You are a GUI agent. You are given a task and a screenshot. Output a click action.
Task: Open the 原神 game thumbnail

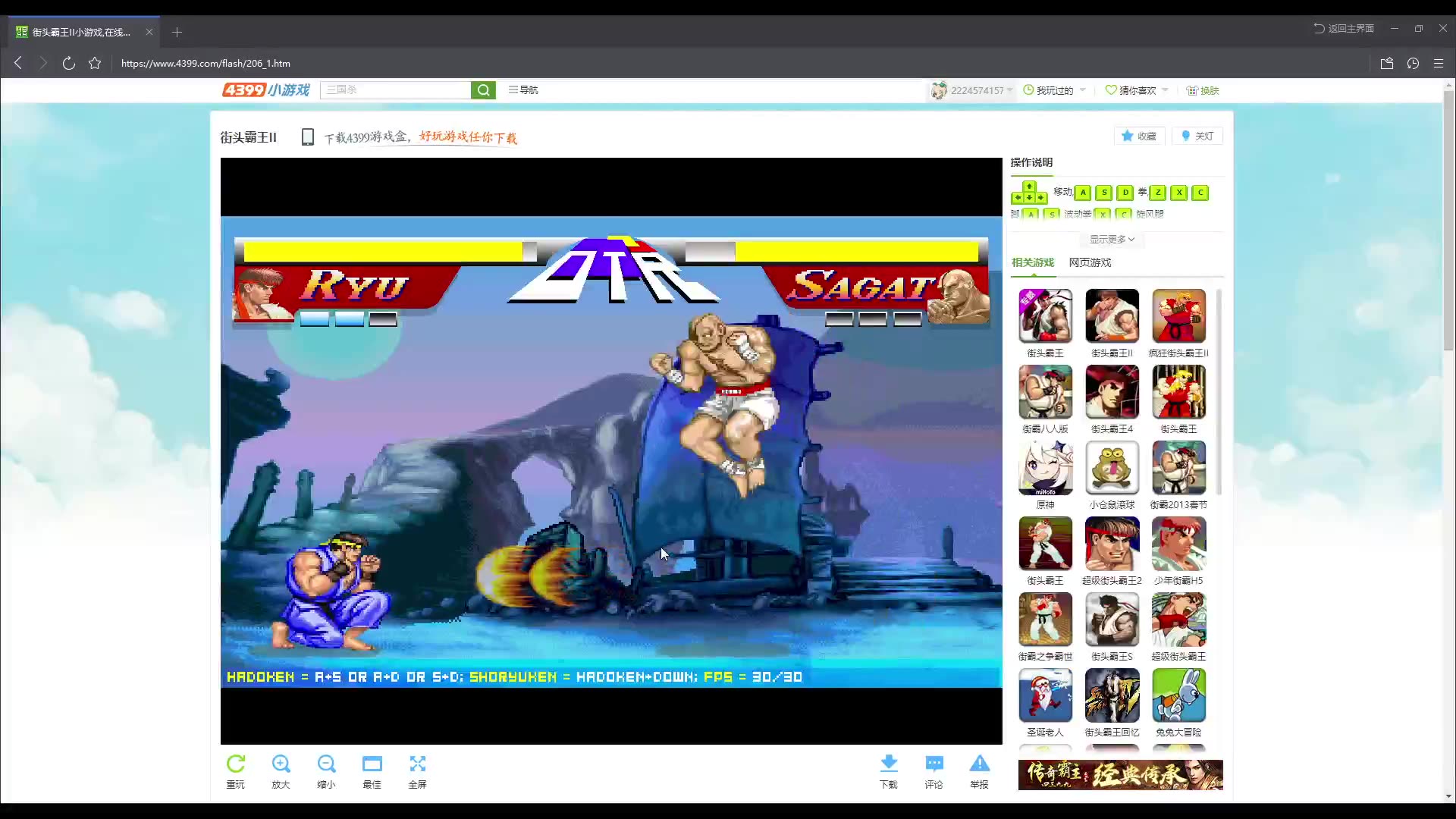[x=1045, y=467]
